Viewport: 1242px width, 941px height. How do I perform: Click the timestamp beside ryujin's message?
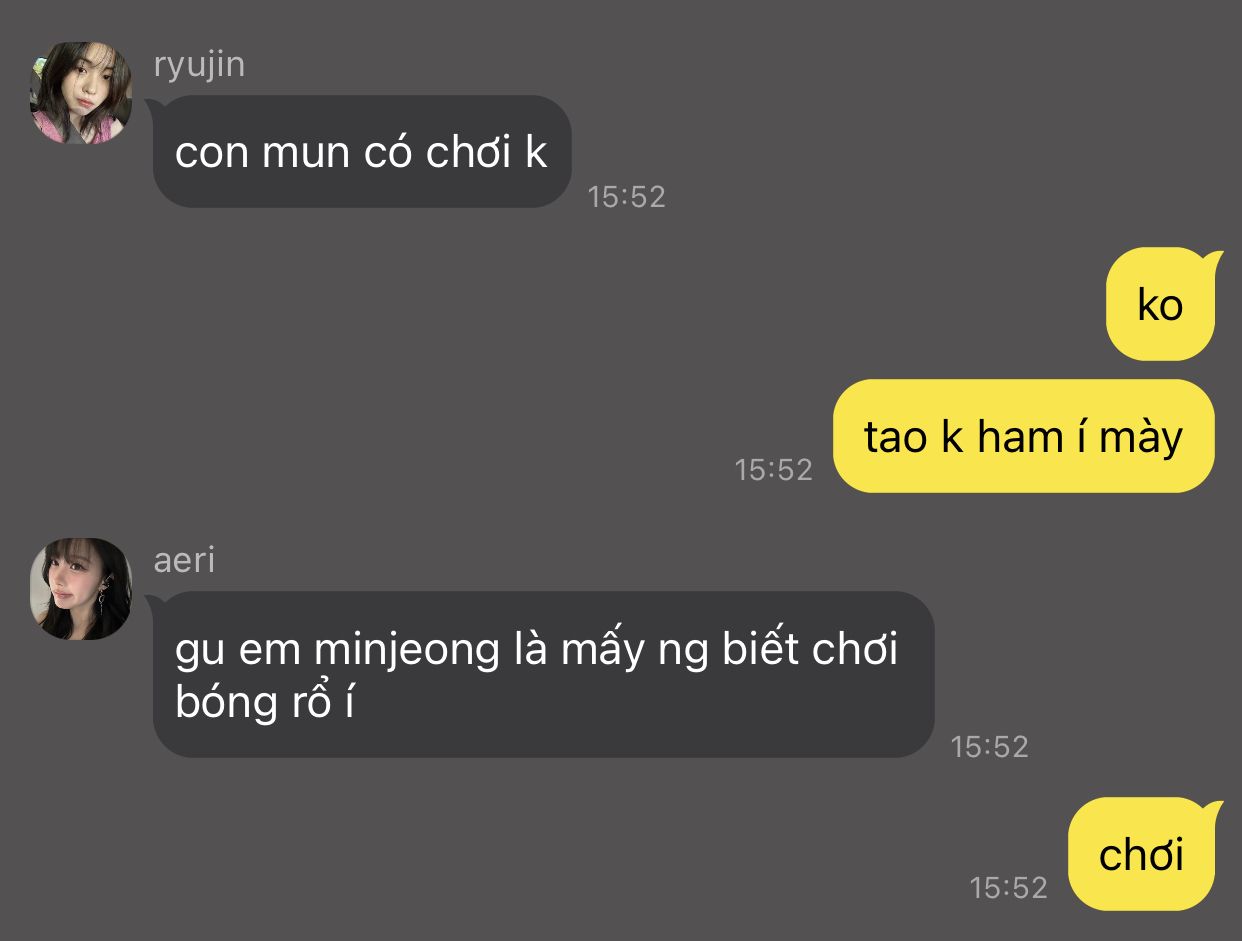point(627,196)
